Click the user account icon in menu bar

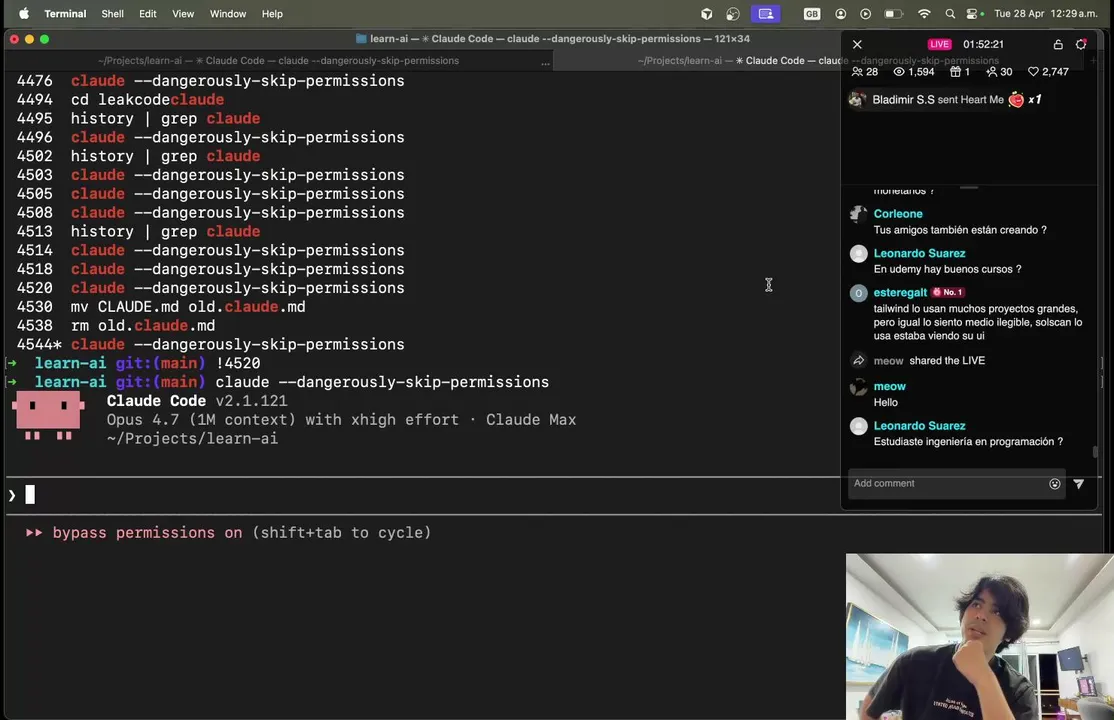[840, 14]
